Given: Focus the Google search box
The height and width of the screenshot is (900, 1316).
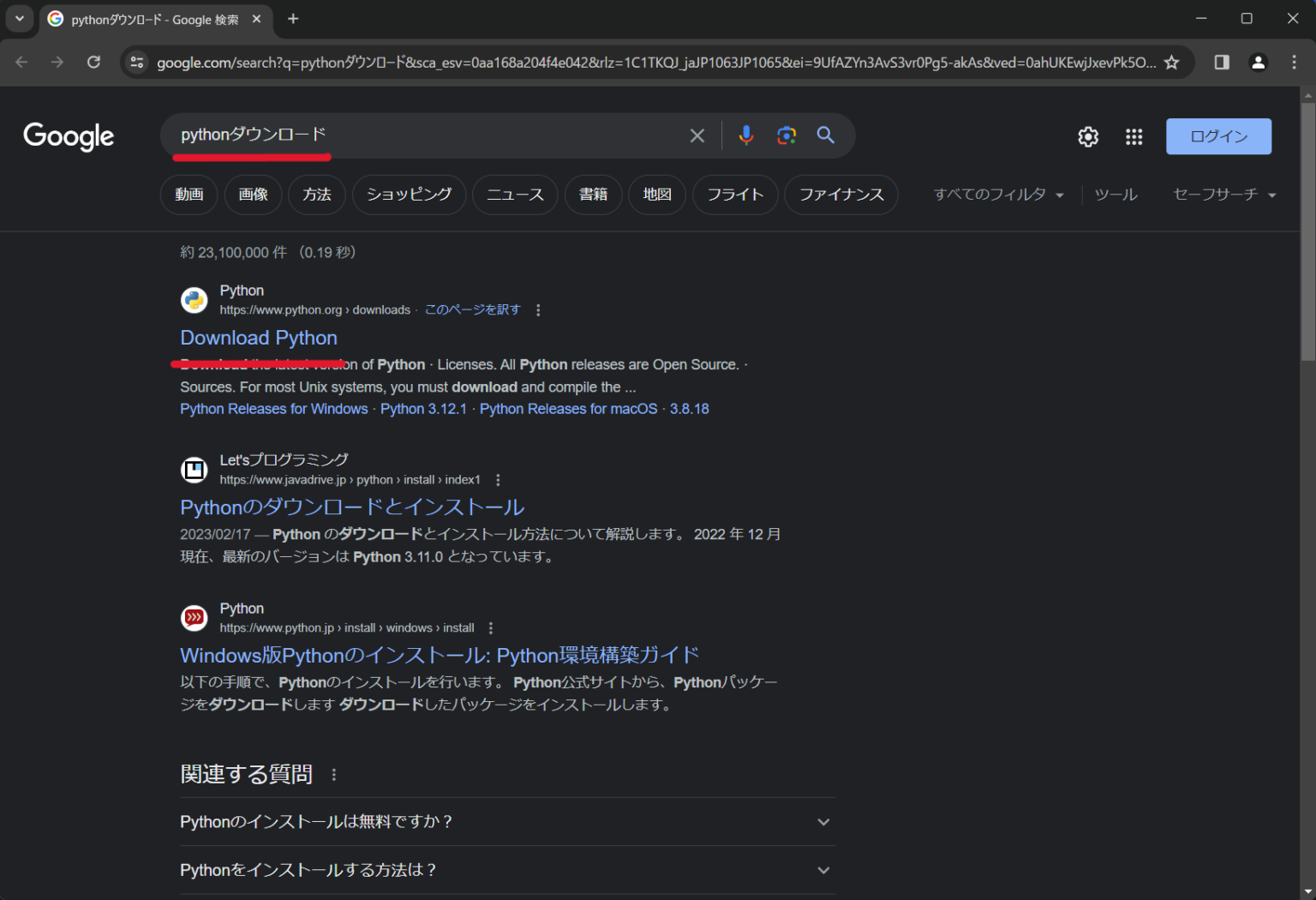Looking at the screenshot, I should point(424,135).
